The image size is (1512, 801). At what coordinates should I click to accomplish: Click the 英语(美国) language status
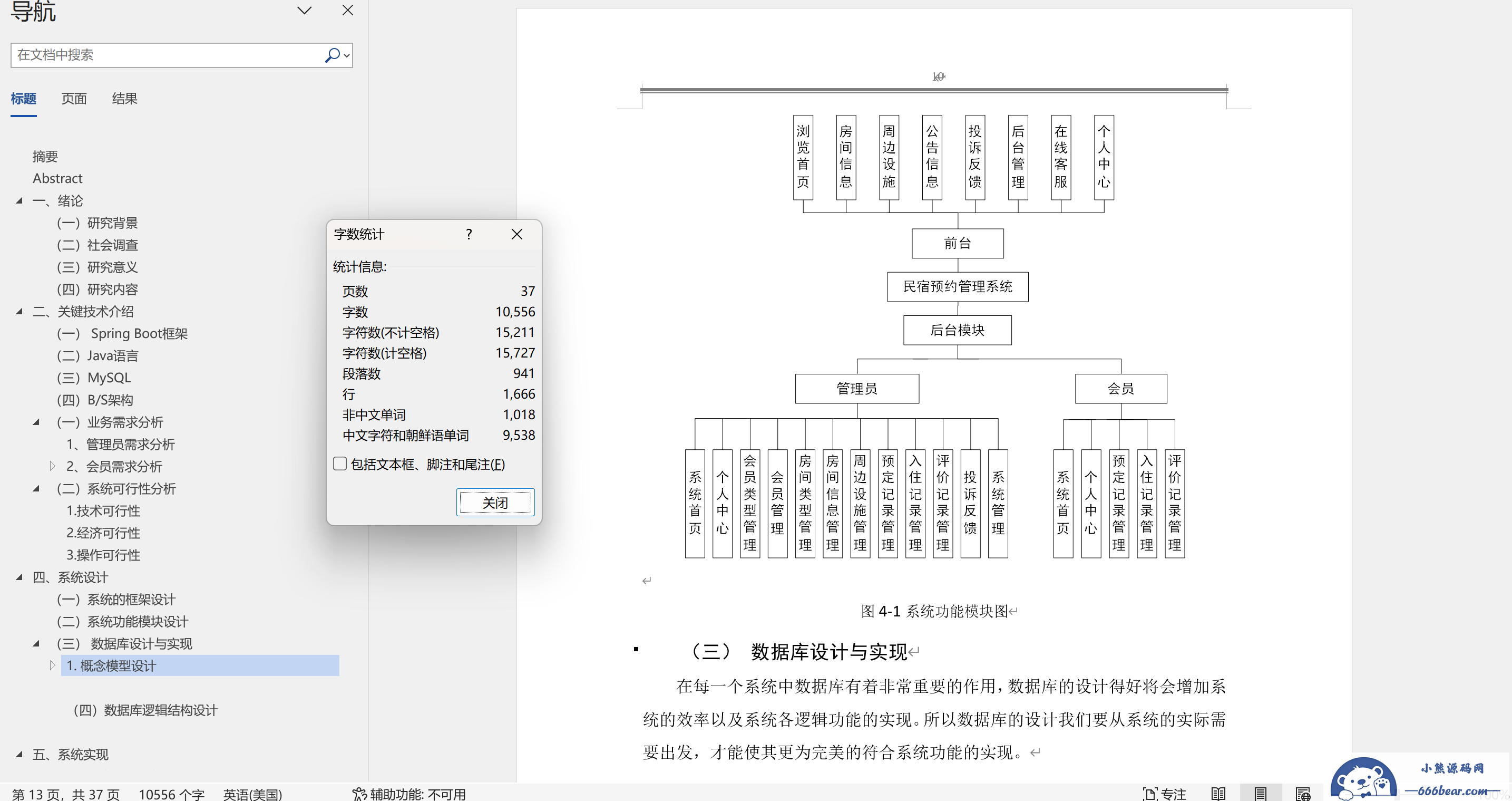252,794
